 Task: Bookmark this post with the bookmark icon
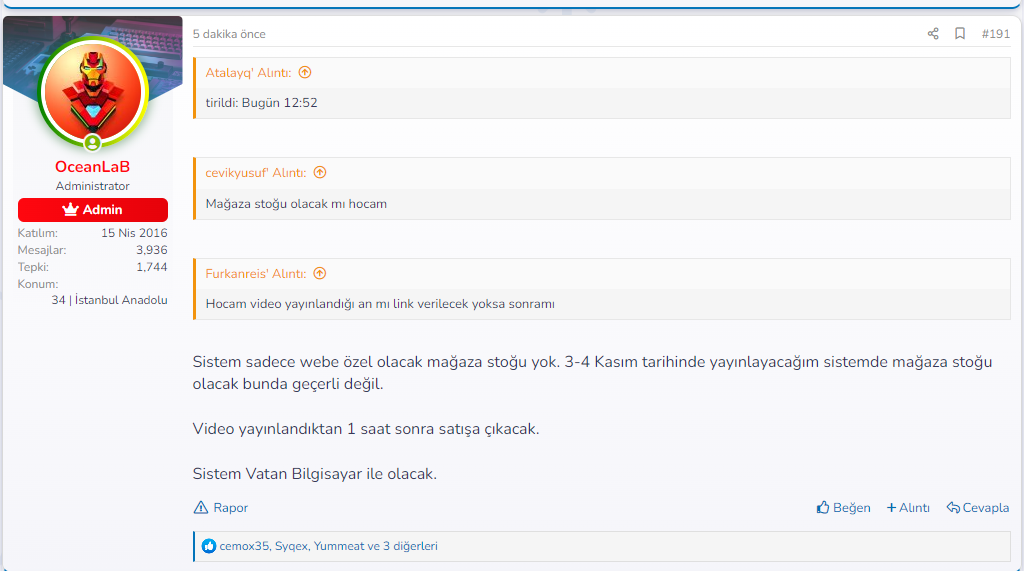959,33
